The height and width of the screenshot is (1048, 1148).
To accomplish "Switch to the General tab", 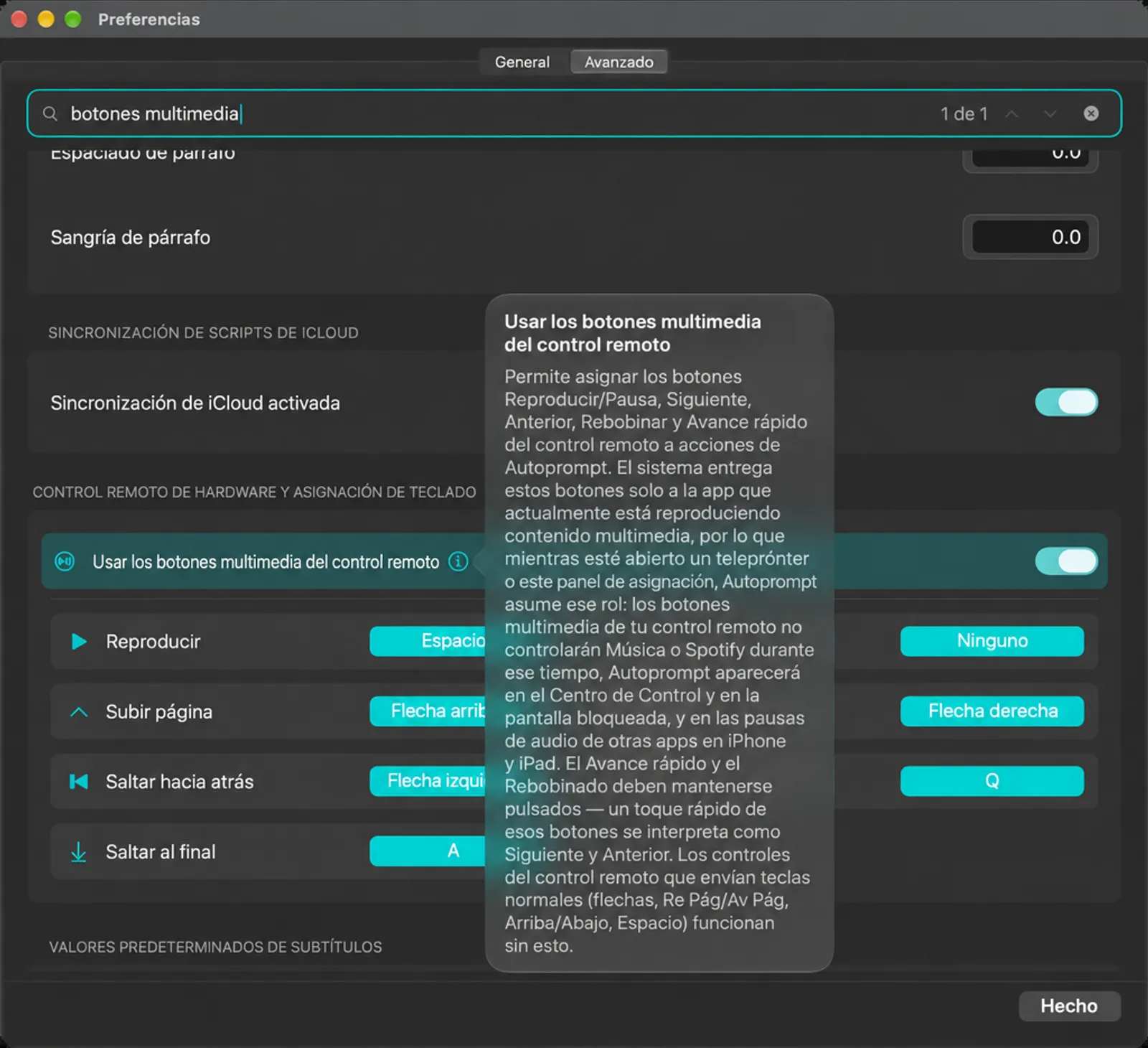I will (x=522, y=62).
